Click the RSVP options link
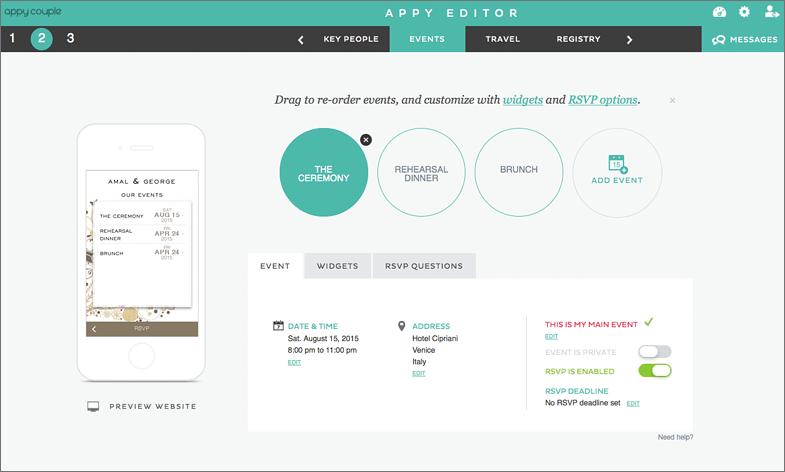 602,100
